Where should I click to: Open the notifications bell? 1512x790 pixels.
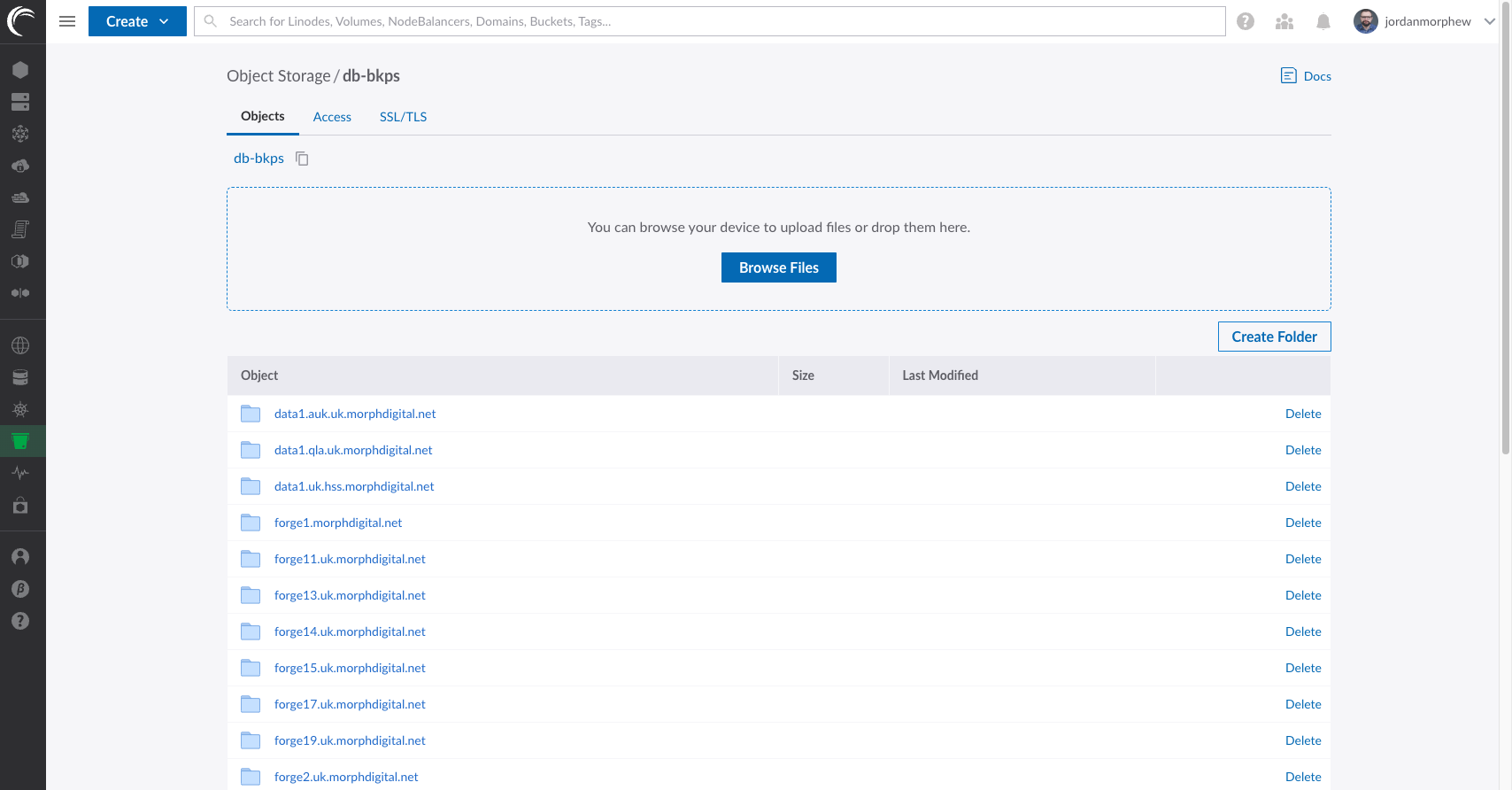[1323, 21]
